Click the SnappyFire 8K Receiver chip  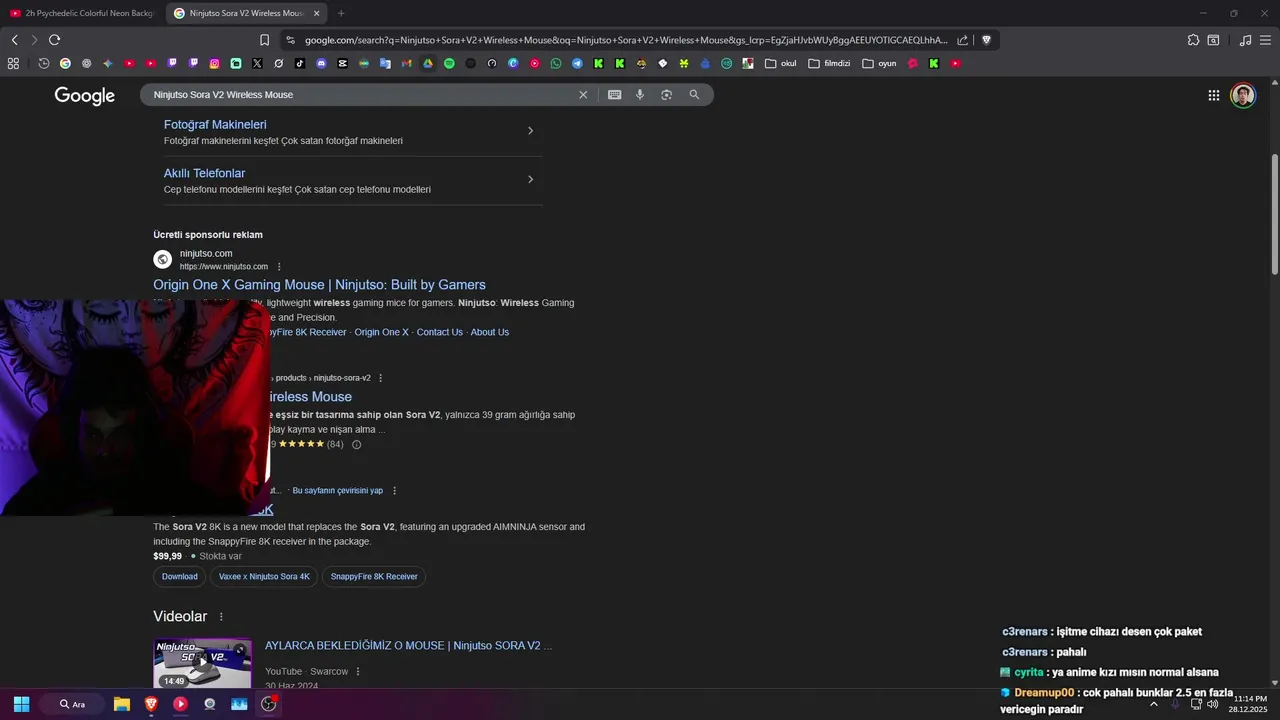[374, 577]
